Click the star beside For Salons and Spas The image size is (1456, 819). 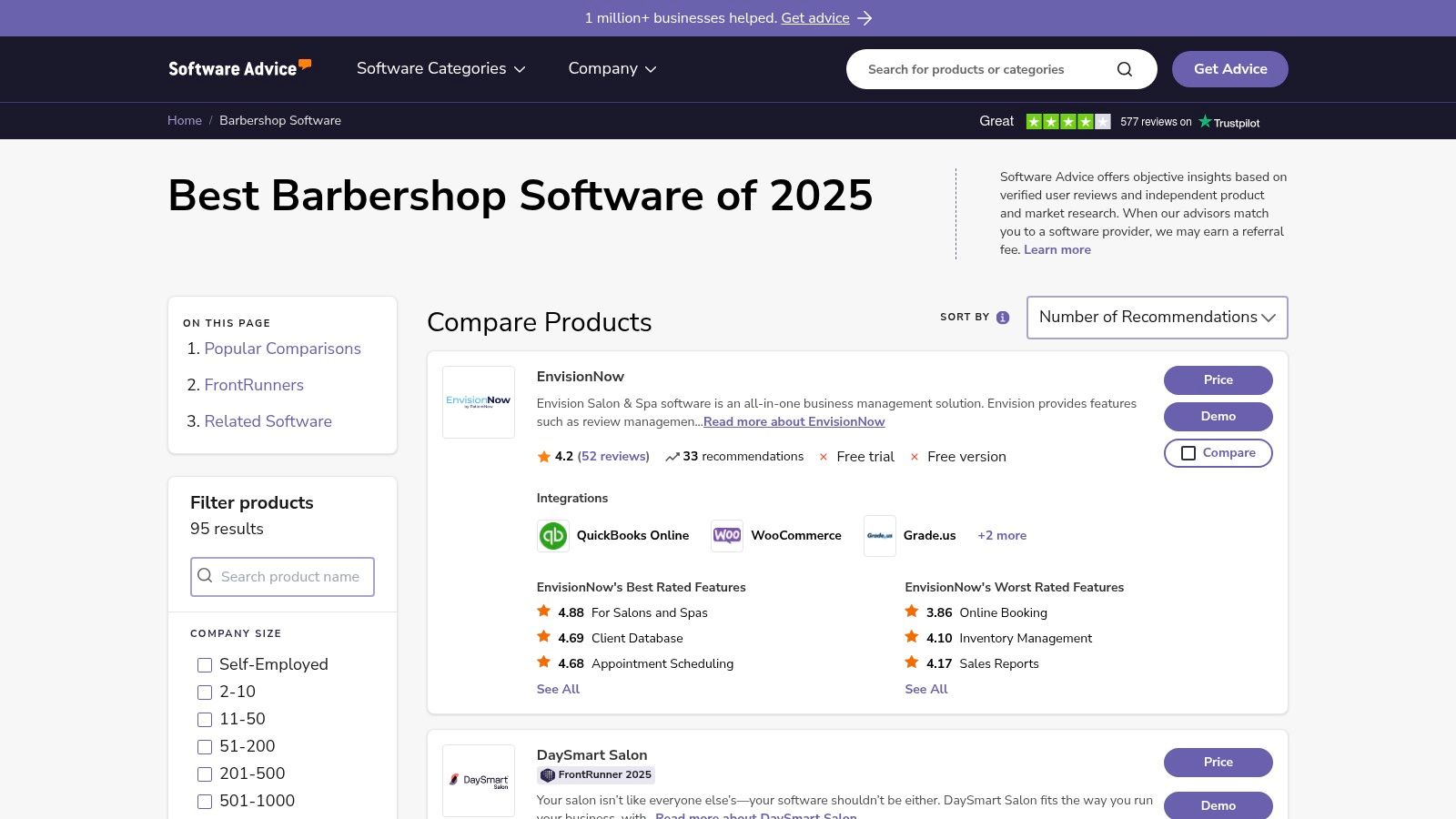544,612
